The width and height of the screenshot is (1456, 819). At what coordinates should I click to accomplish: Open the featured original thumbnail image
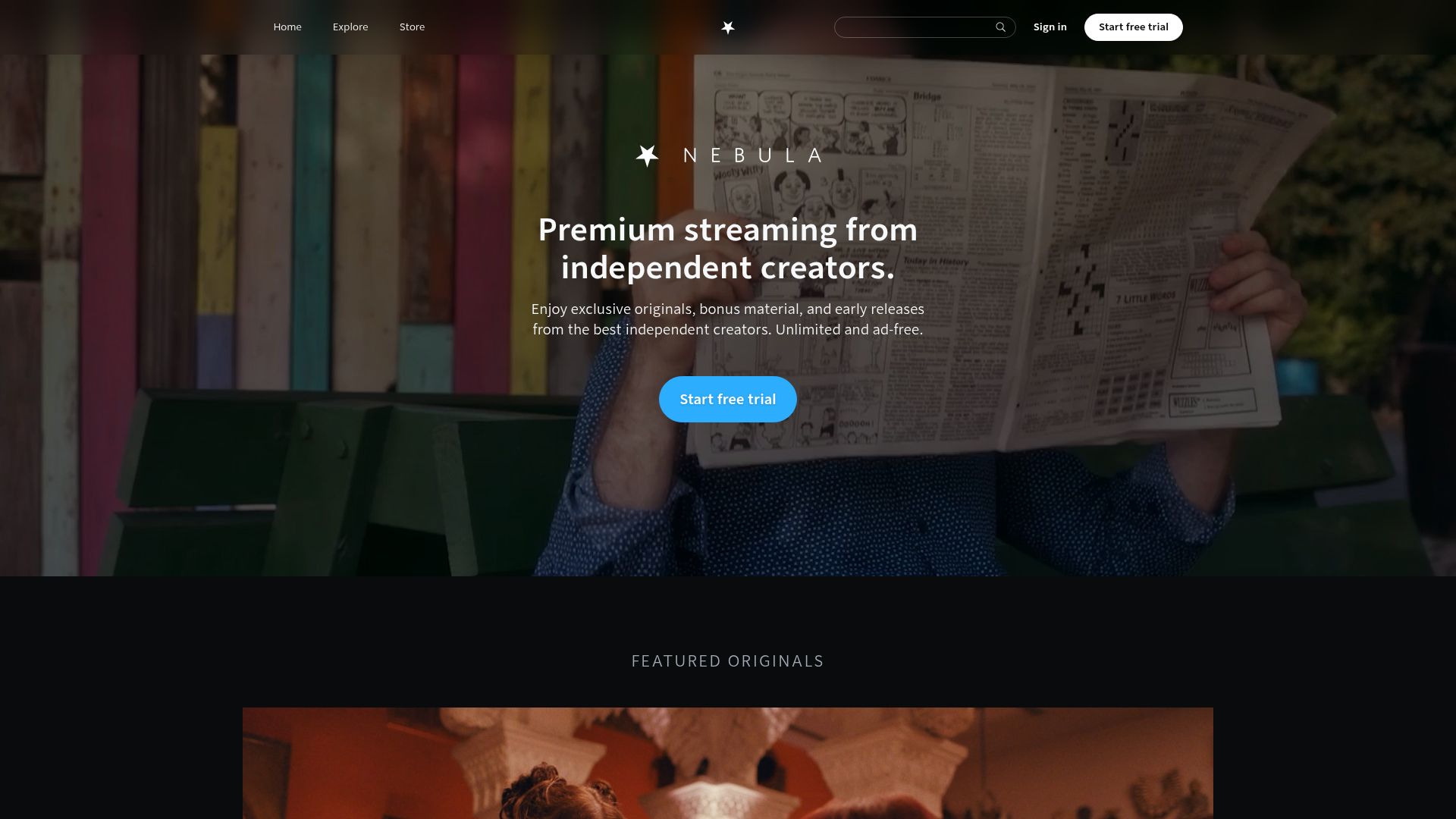pos(727,763)
